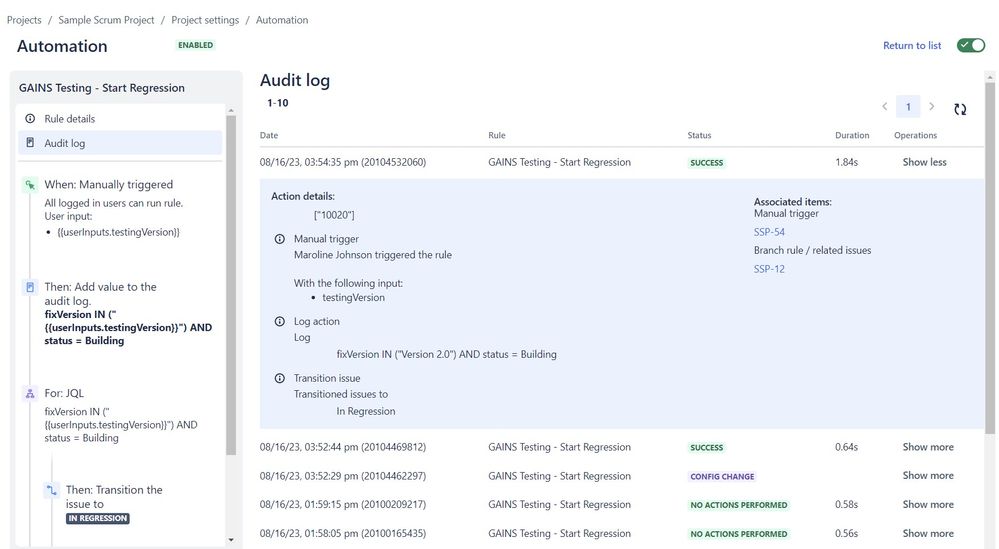Click the audit log vertical scrollbar
Image resolution: width=999 pixels, height=549 pixels.
(x=989, y=258)
